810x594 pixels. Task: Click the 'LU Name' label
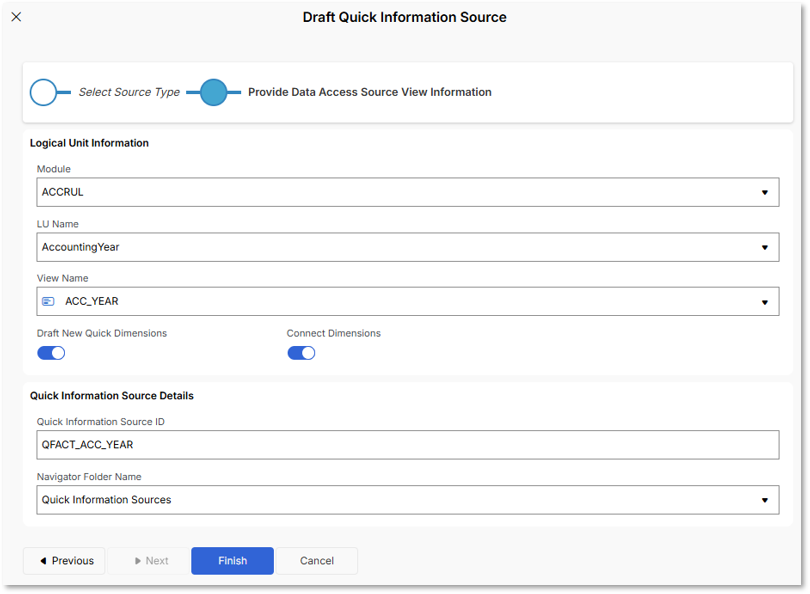(58, 224)
